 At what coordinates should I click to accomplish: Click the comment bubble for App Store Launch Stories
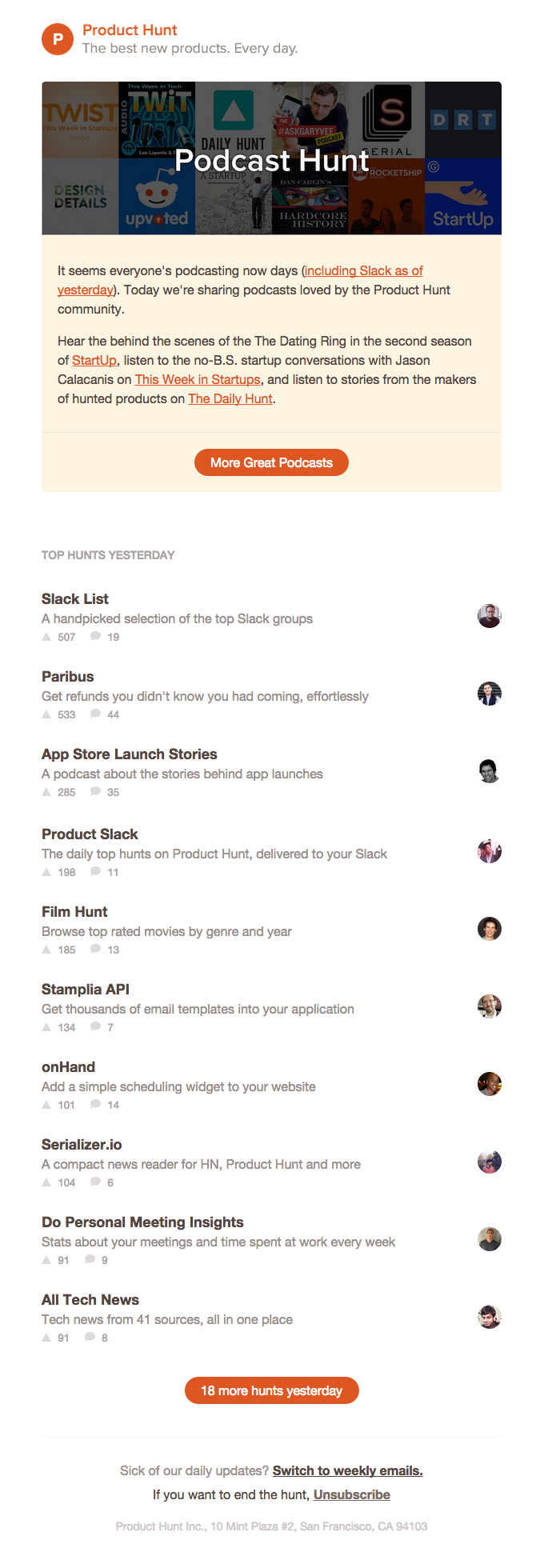tap(96, 792)
